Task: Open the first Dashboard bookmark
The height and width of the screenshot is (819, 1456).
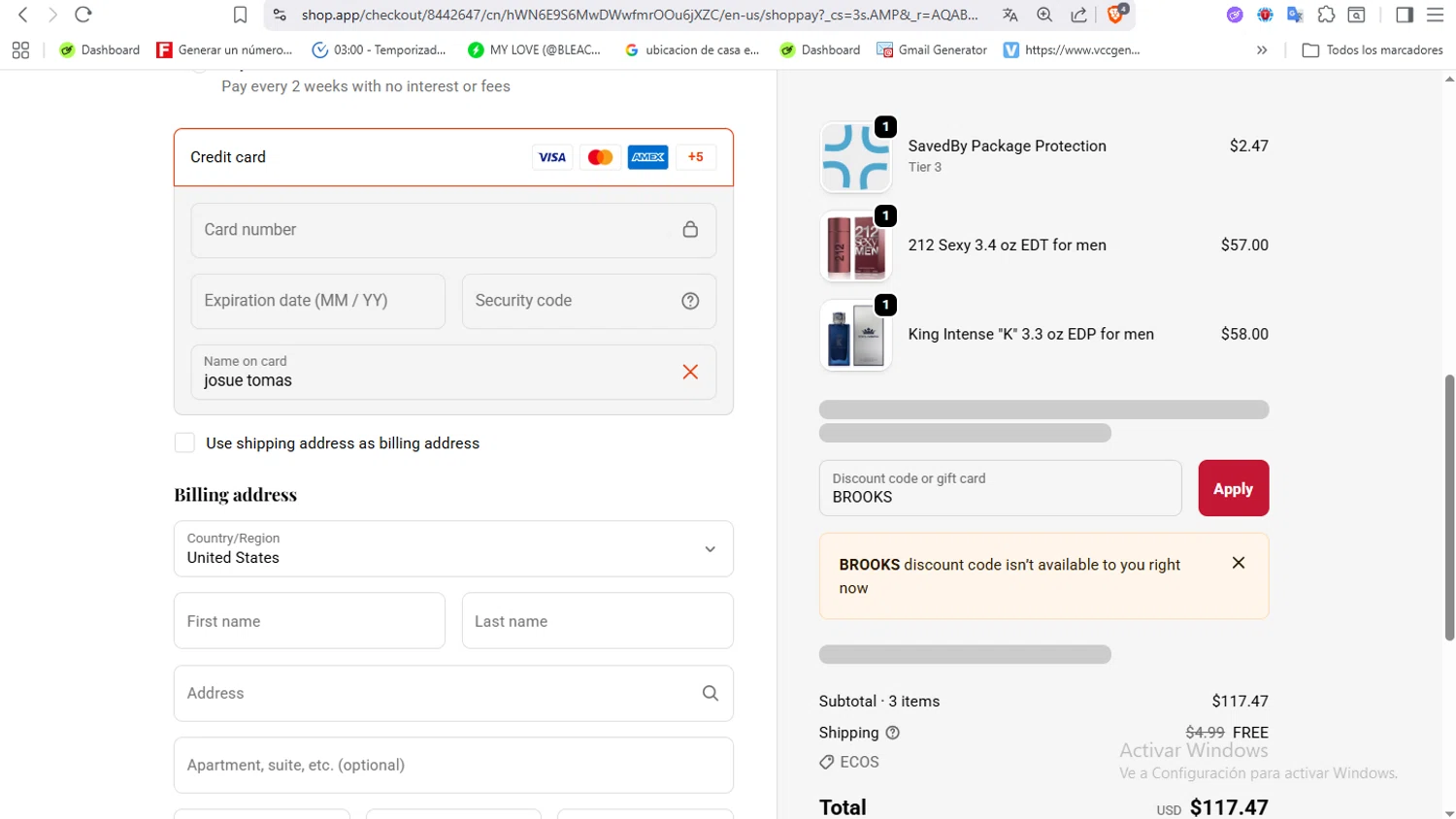Action: pos(100,49)
